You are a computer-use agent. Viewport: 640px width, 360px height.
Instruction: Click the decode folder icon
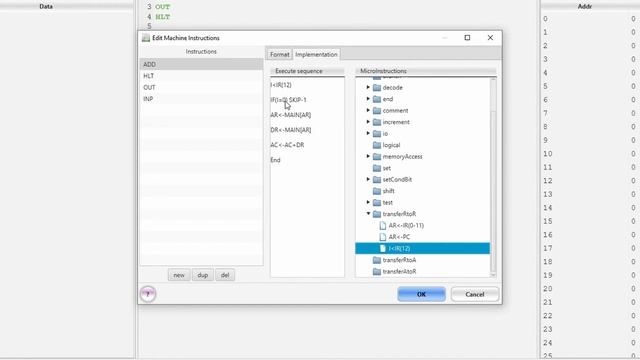tap(377, 88)
